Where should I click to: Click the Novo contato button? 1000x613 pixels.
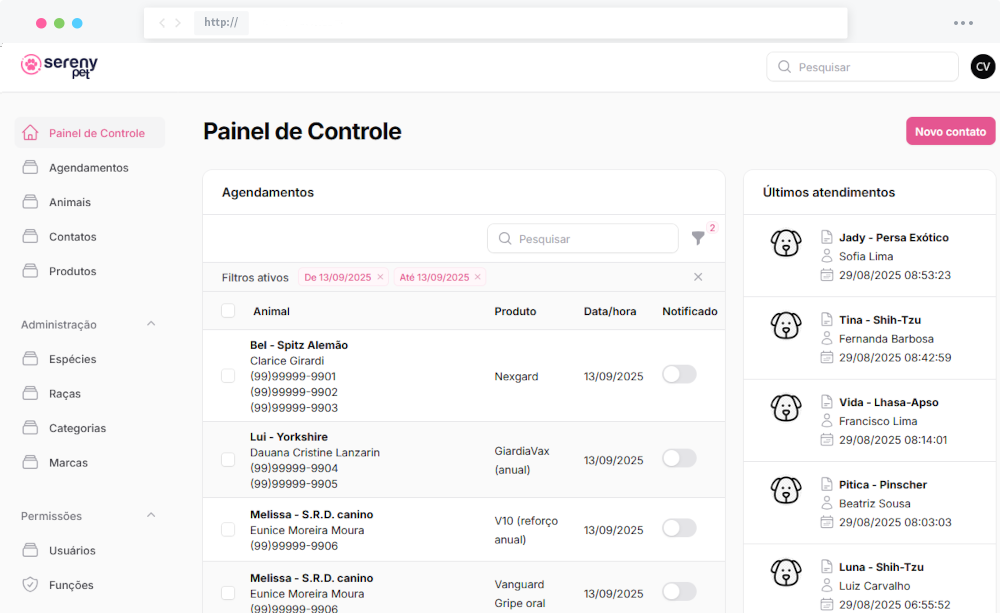950,132
